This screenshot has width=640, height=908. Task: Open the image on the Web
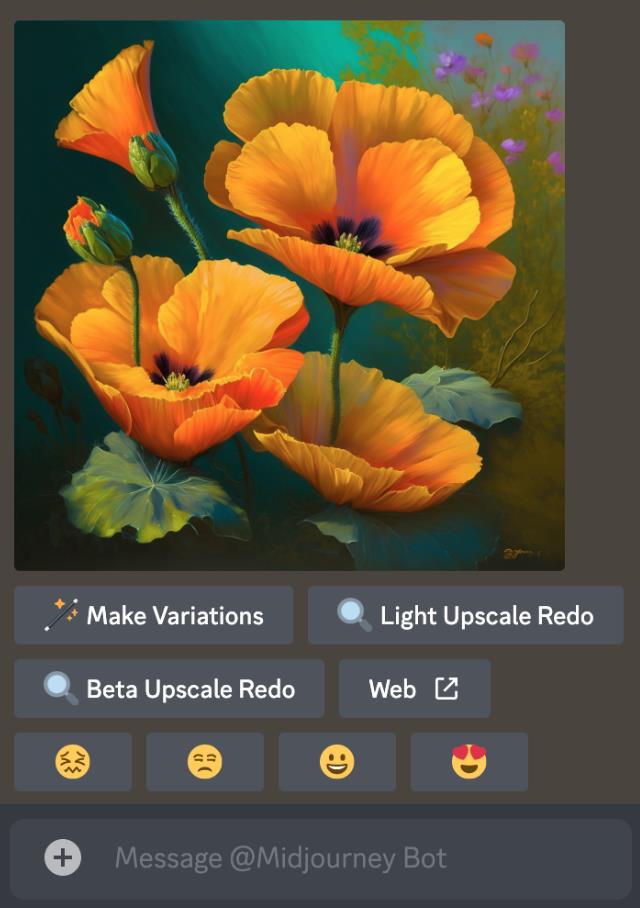415,689
